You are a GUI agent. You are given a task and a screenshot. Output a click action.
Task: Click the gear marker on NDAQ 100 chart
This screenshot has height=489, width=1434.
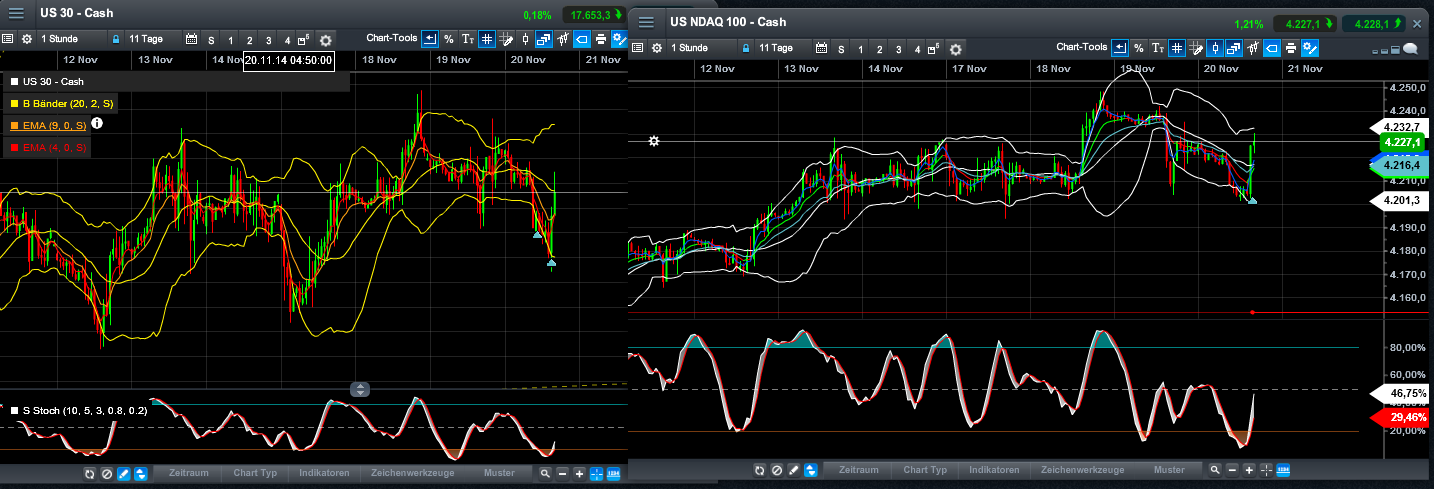pyautogui.click(x=653, y=141)
